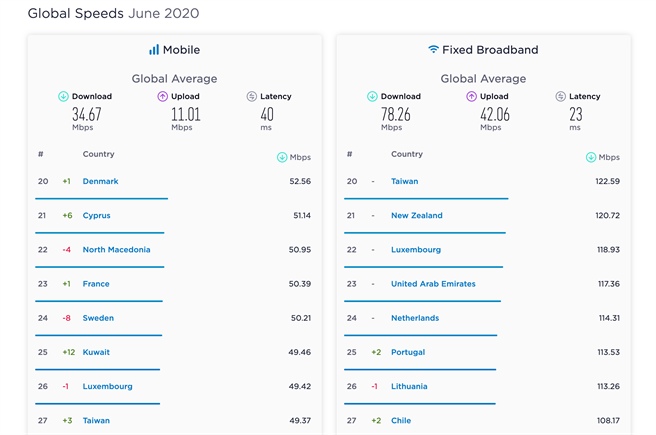The width and height of the screenshot is (656, 435).
Task: Click the Fixed Broadband Upload icon
Action: pyautogui.click(x=471, y=97)
